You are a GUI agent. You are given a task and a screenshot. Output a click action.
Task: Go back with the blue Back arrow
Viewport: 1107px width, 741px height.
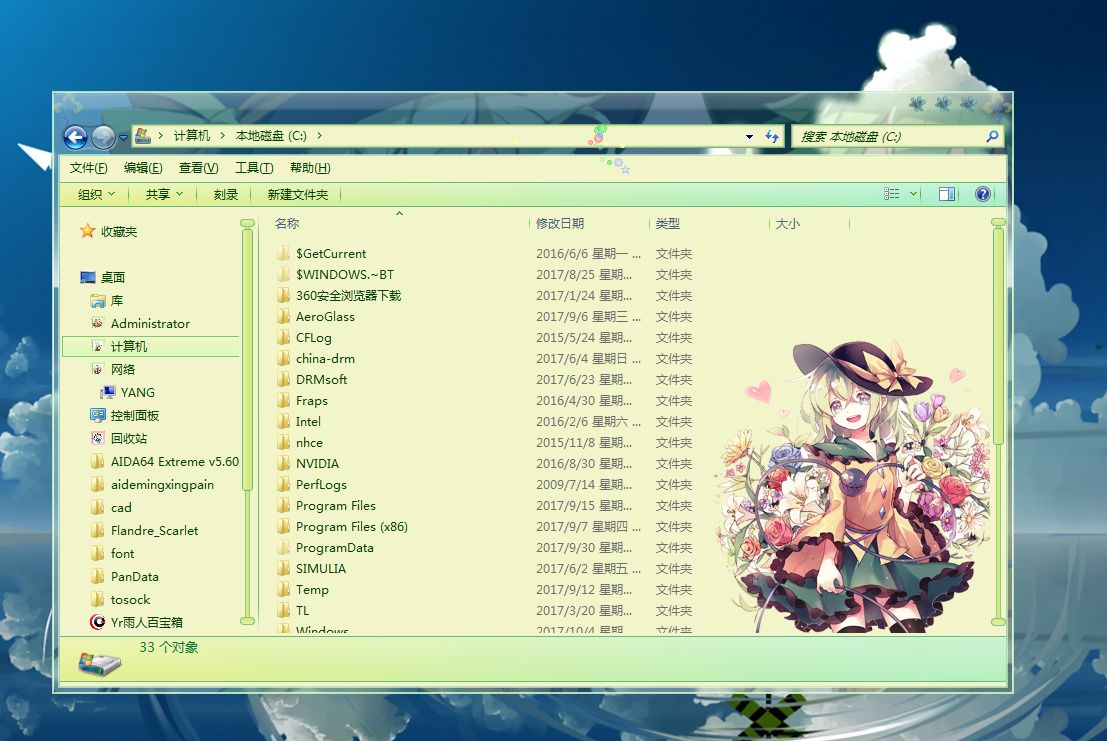(x=76, y=137)
